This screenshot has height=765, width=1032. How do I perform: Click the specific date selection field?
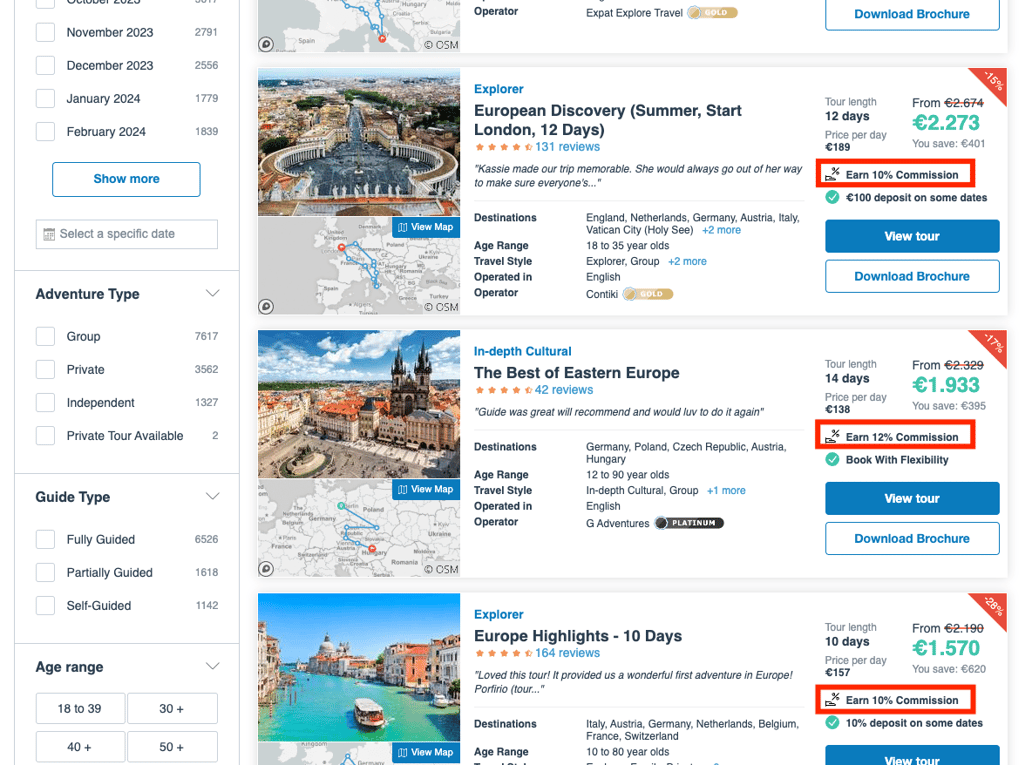126,234
